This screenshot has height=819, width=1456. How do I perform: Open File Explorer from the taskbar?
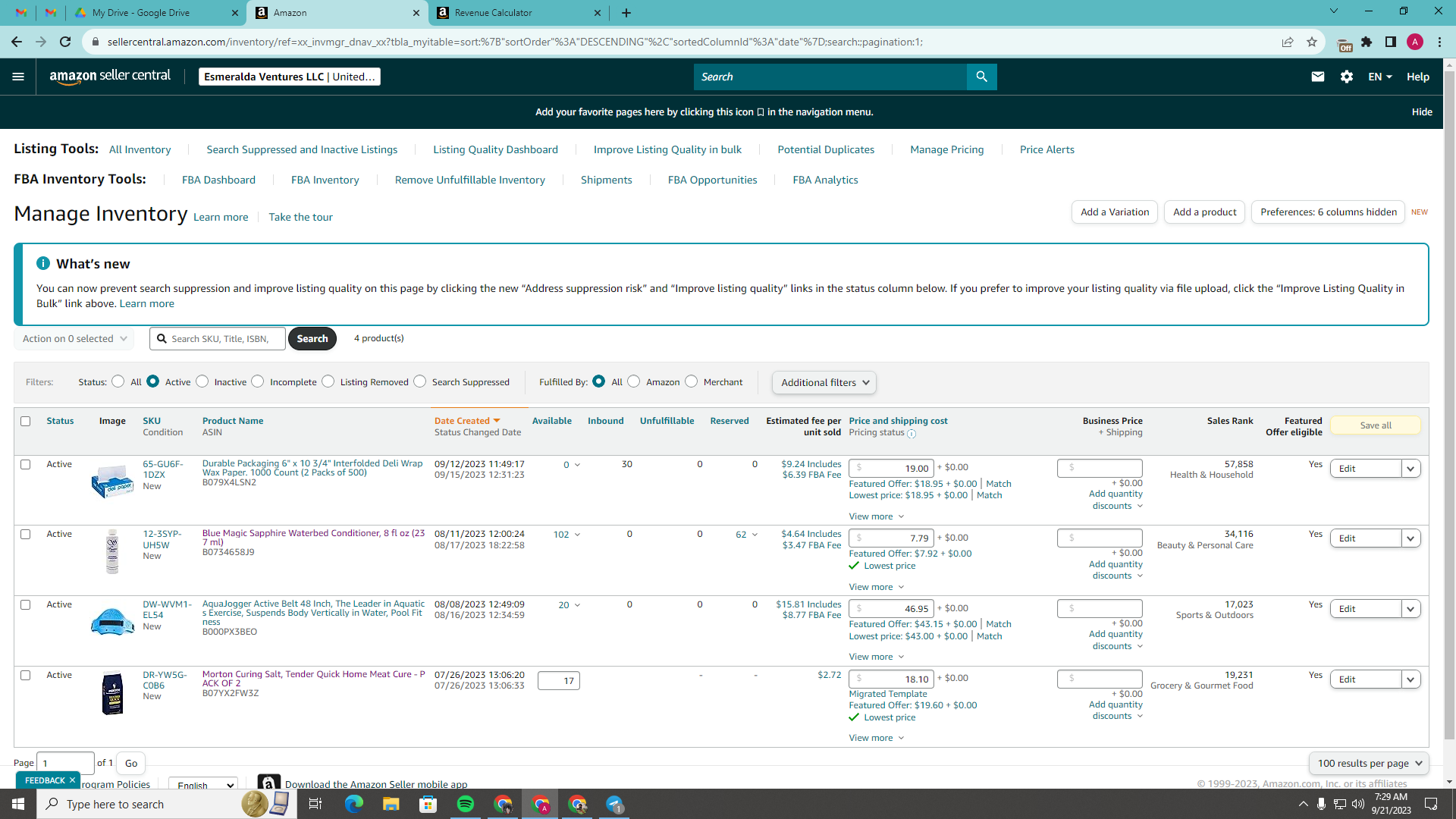pyautogui.click(x=391, y=804)
